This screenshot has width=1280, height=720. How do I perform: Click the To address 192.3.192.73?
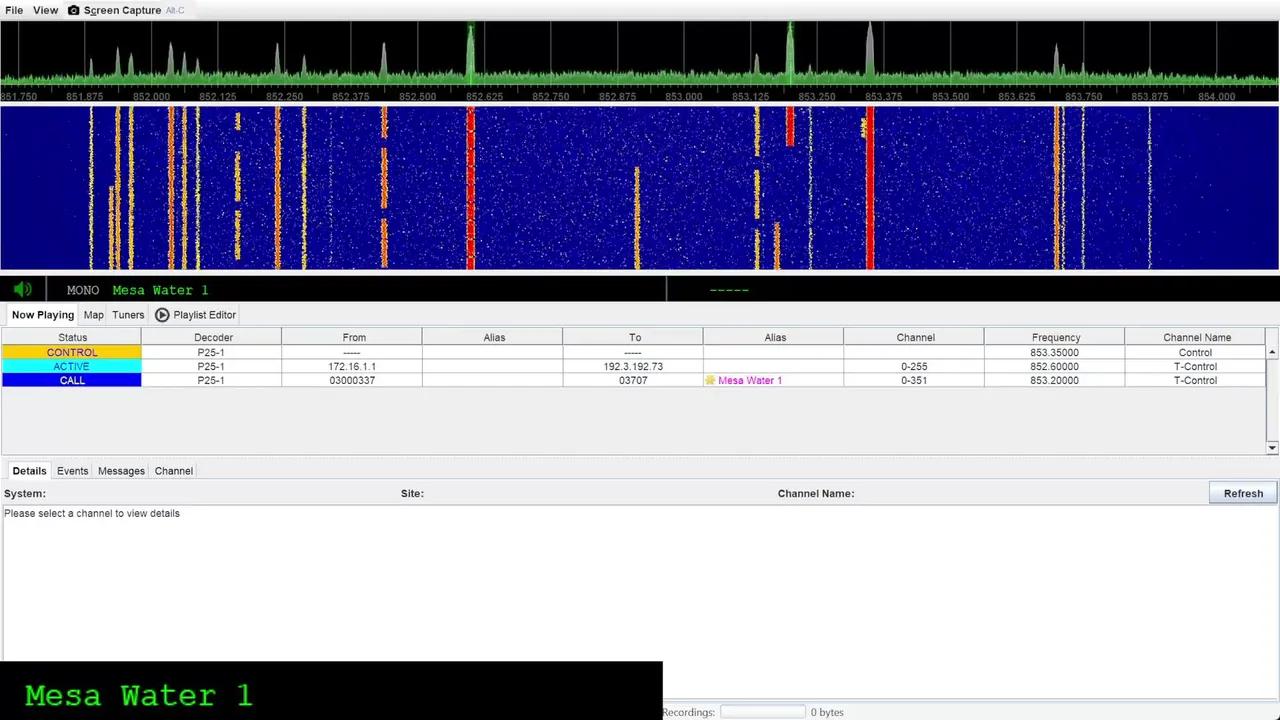633,366
